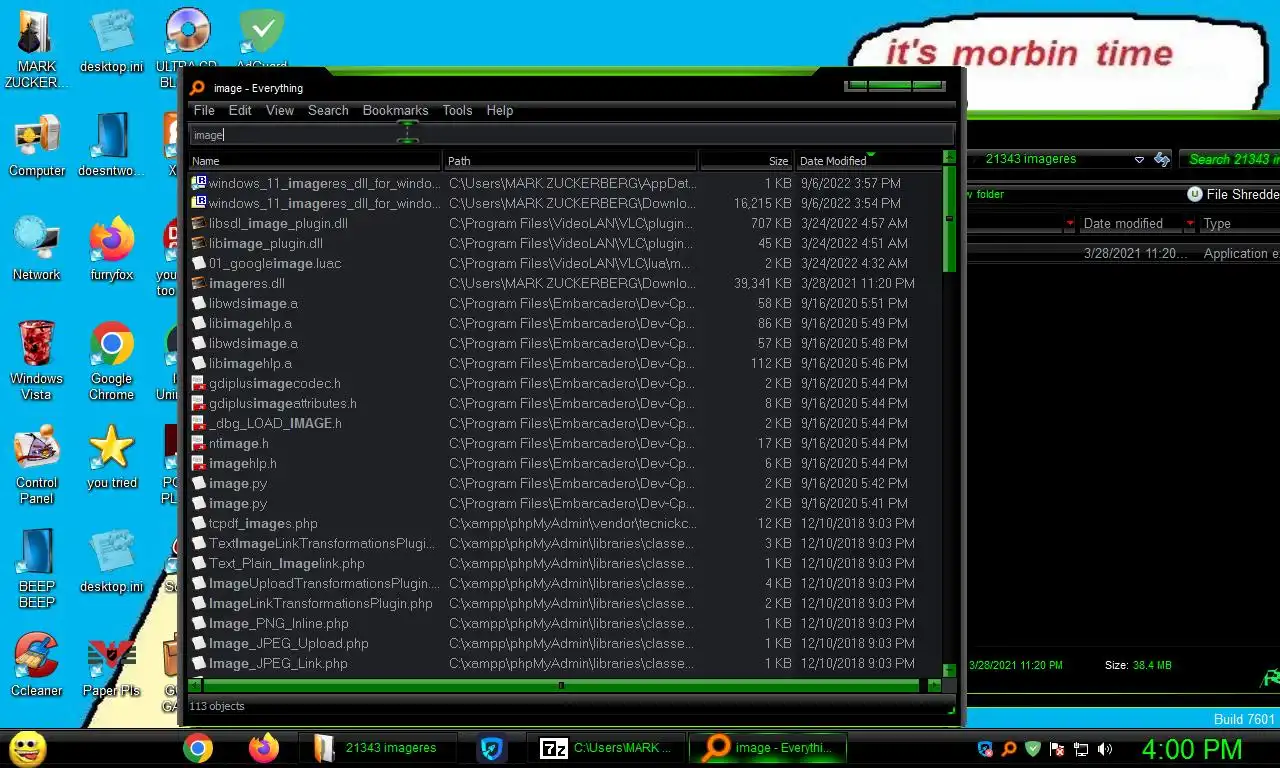Launch the Ccleaner desktop shortcut

point(37,665)
